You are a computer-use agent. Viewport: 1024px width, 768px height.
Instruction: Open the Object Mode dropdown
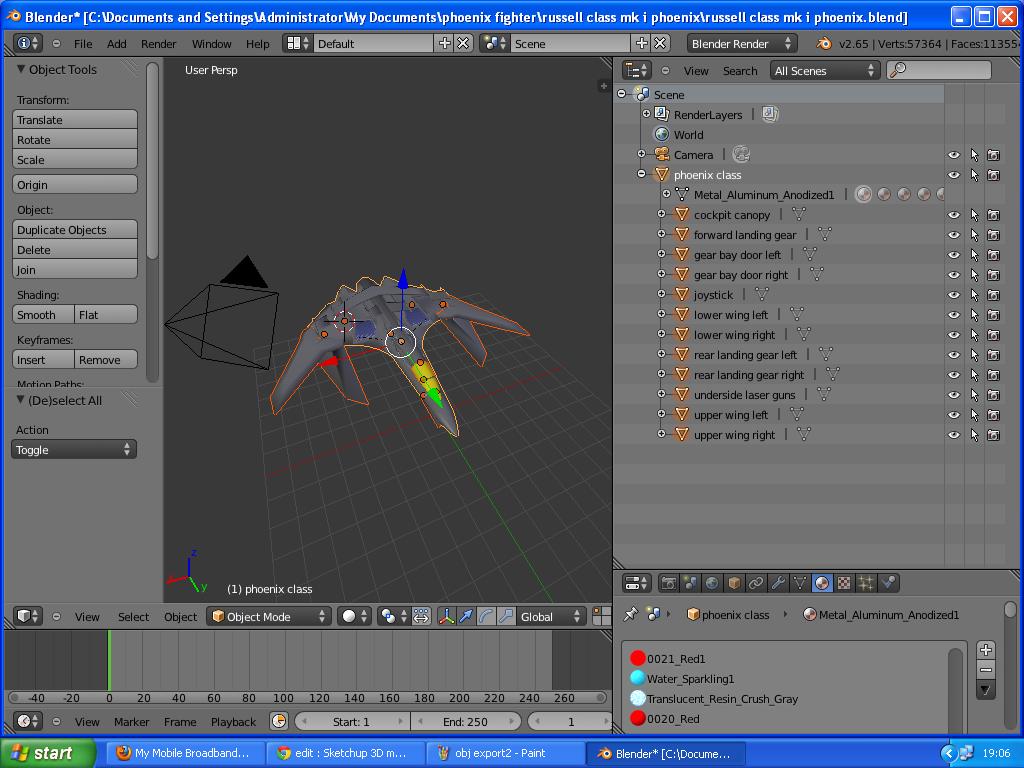pyautogui.click(x=268, y=616)
